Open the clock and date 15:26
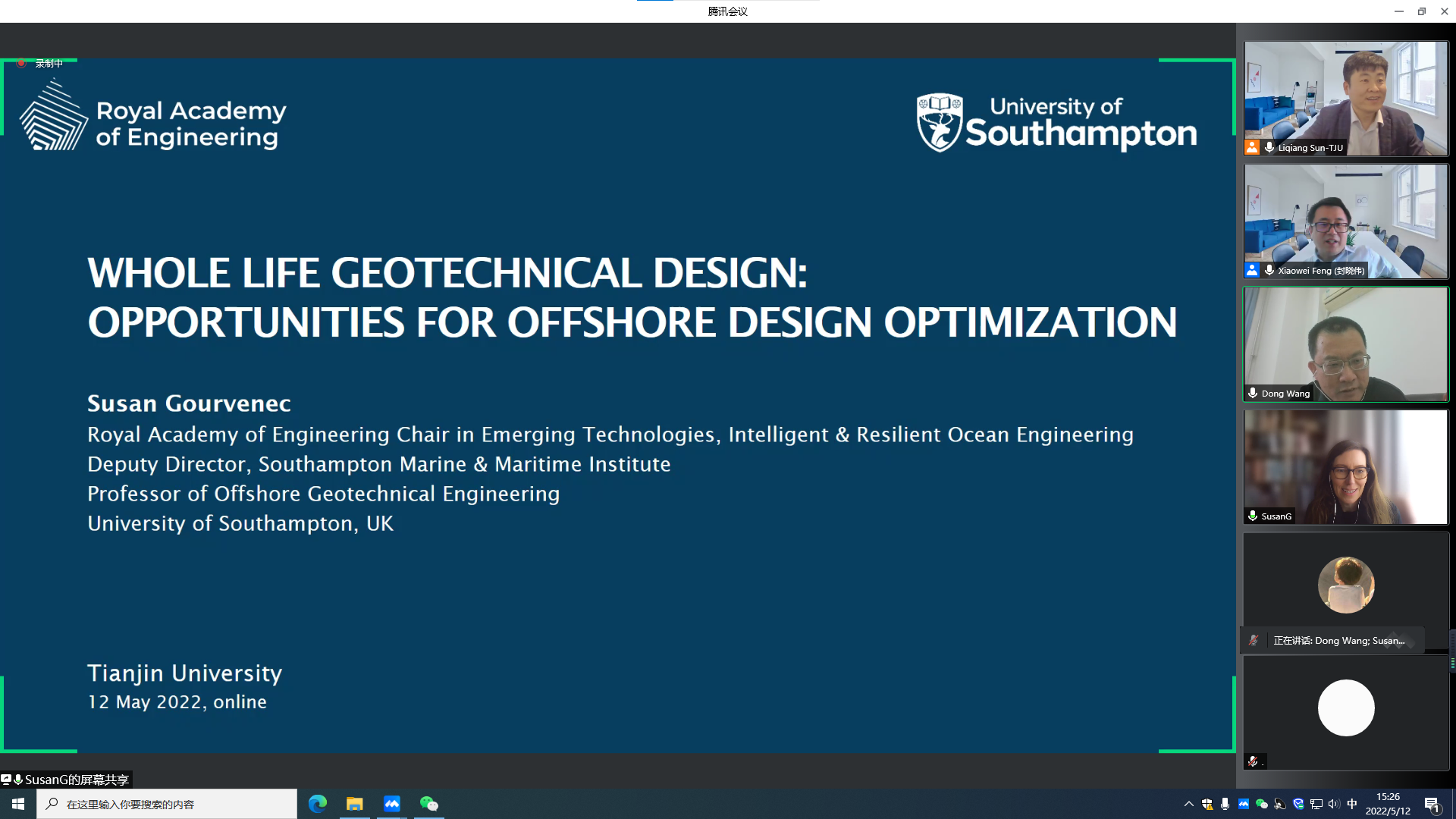This screenshot has height=819, width=1456. point(1388,804)
